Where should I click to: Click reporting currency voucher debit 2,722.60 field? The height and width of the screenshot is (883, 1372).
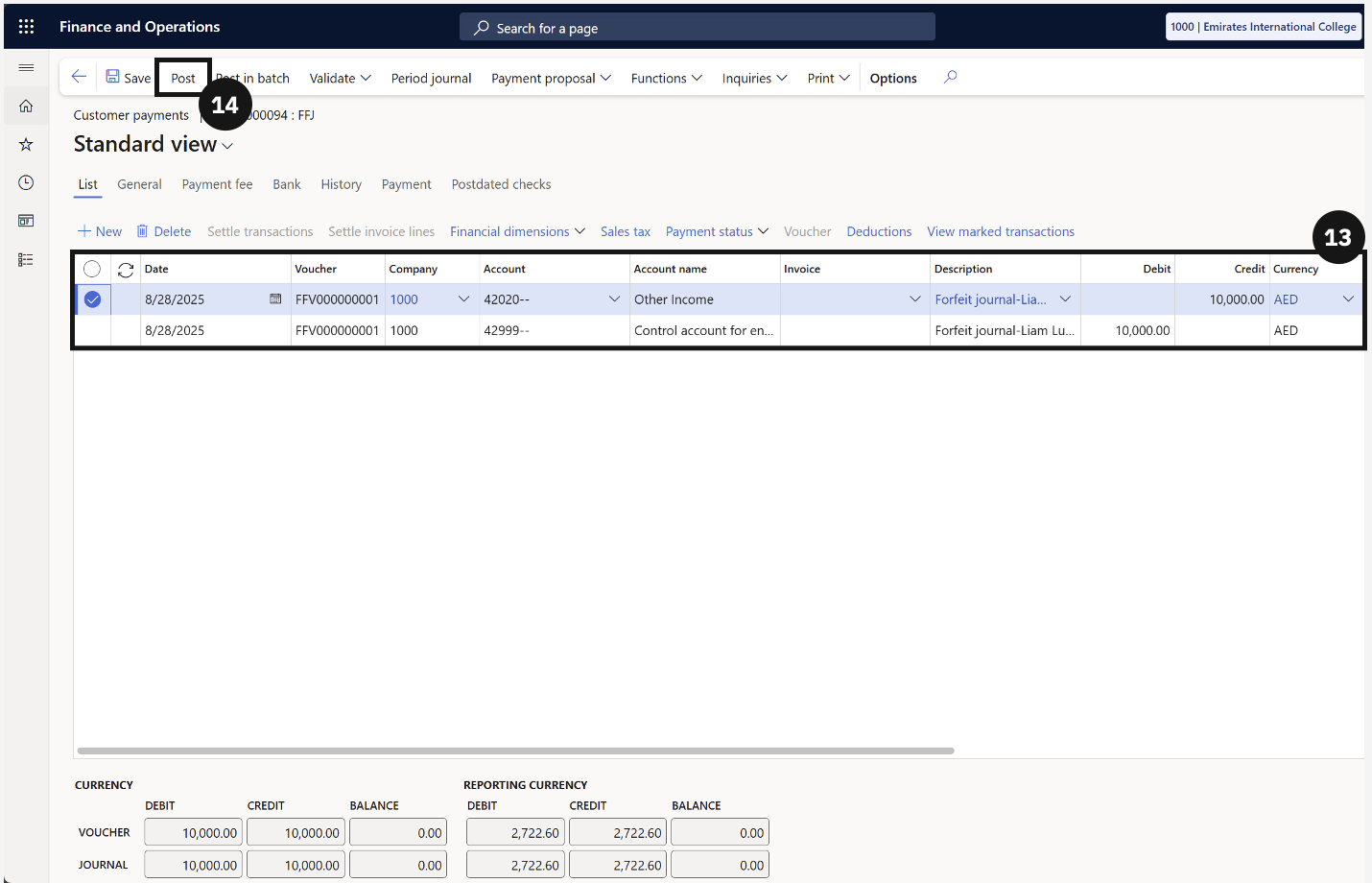point(515,832)
